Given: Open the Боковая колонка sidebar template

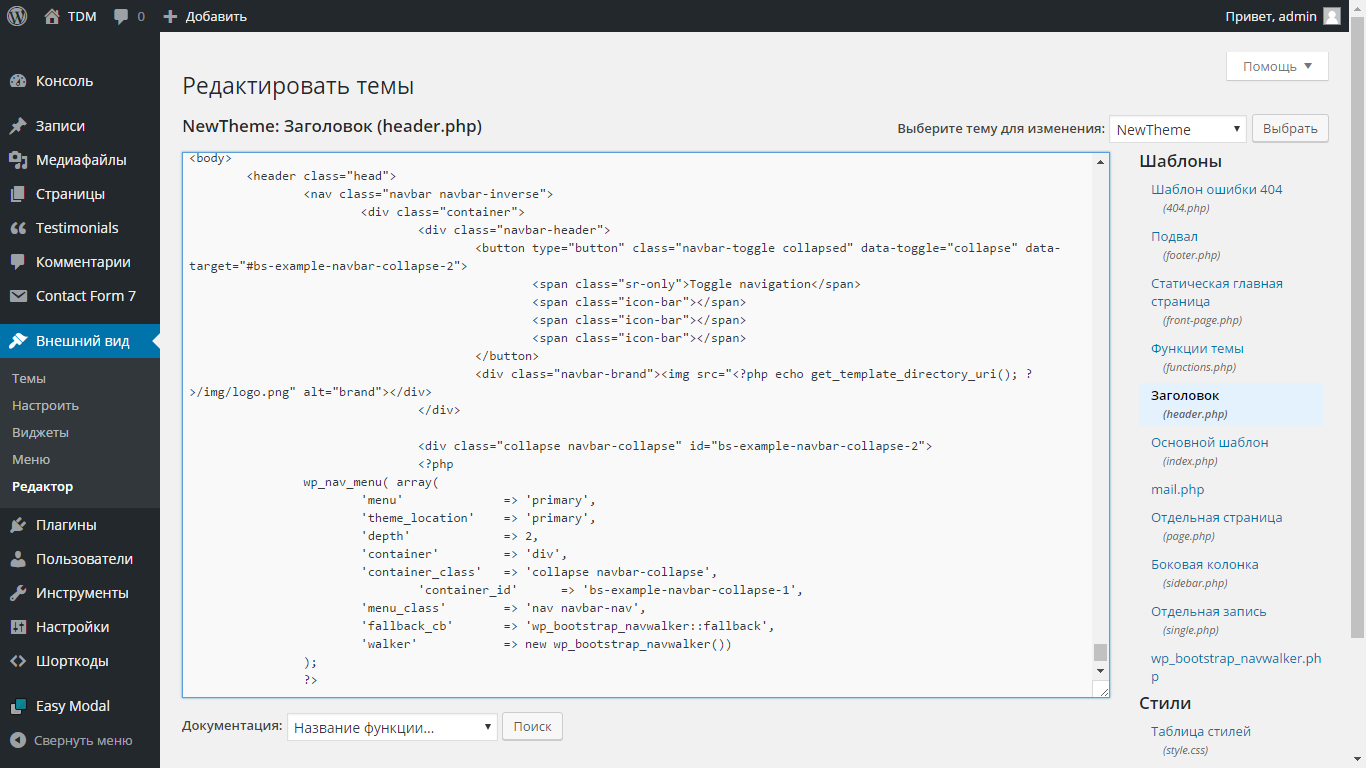Looking at the screenshot, I should 1204,564.
